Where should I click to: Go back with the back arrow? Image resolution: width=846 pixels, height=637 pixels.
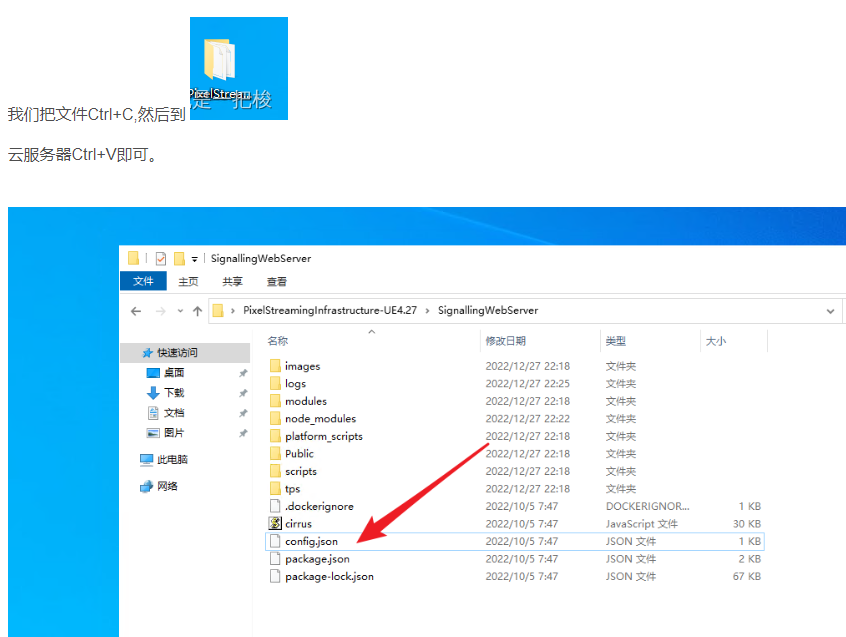(x=136, y=311)
